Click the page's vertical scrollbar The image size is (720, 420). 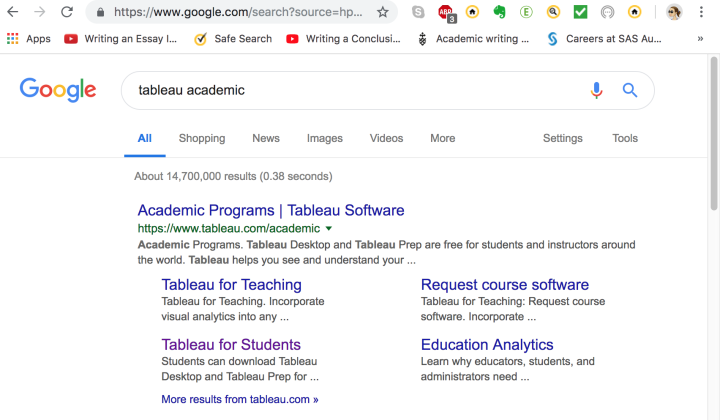point(714,133)
